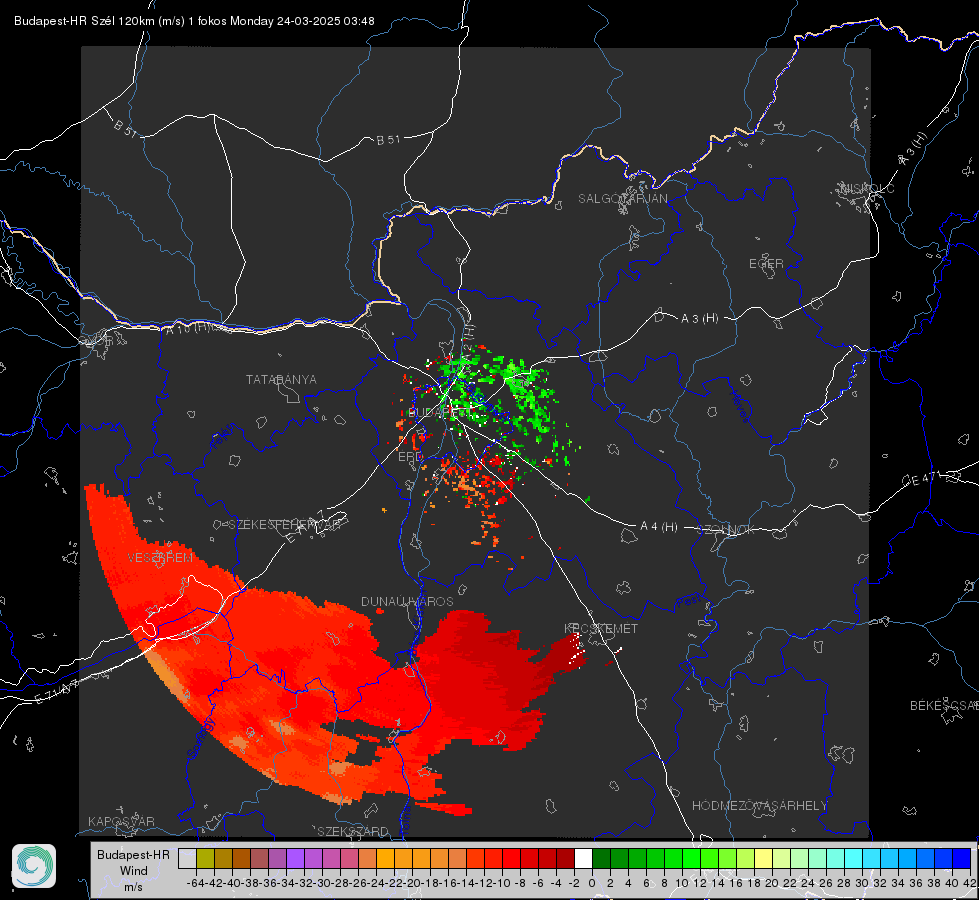979x900 pixels.
Task: Pick the dark green swatch right of the white swatch
Action: [601, 858]
